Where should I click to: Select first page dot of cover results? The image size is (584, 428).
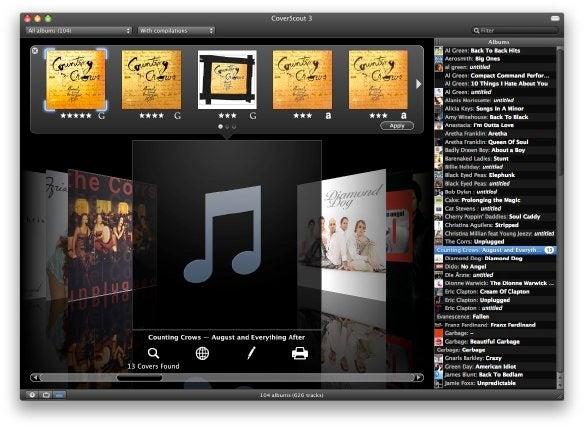point(220,127)
